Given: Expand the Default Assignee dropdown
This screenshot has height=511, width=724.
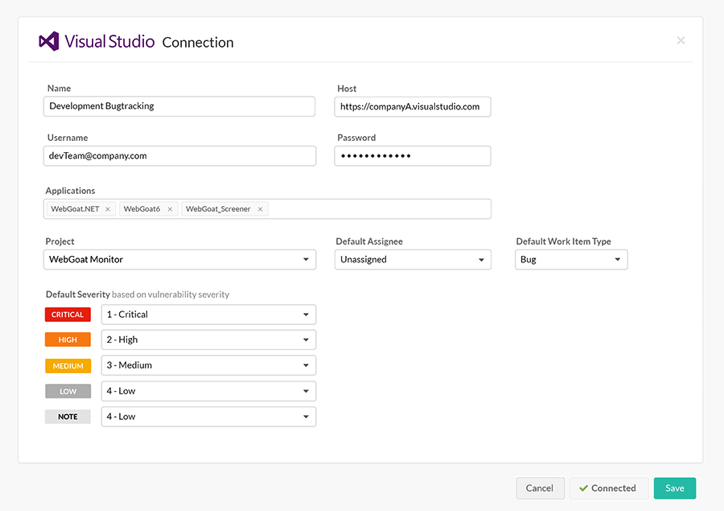Looking at the screenshot, I should click(413, 260).
